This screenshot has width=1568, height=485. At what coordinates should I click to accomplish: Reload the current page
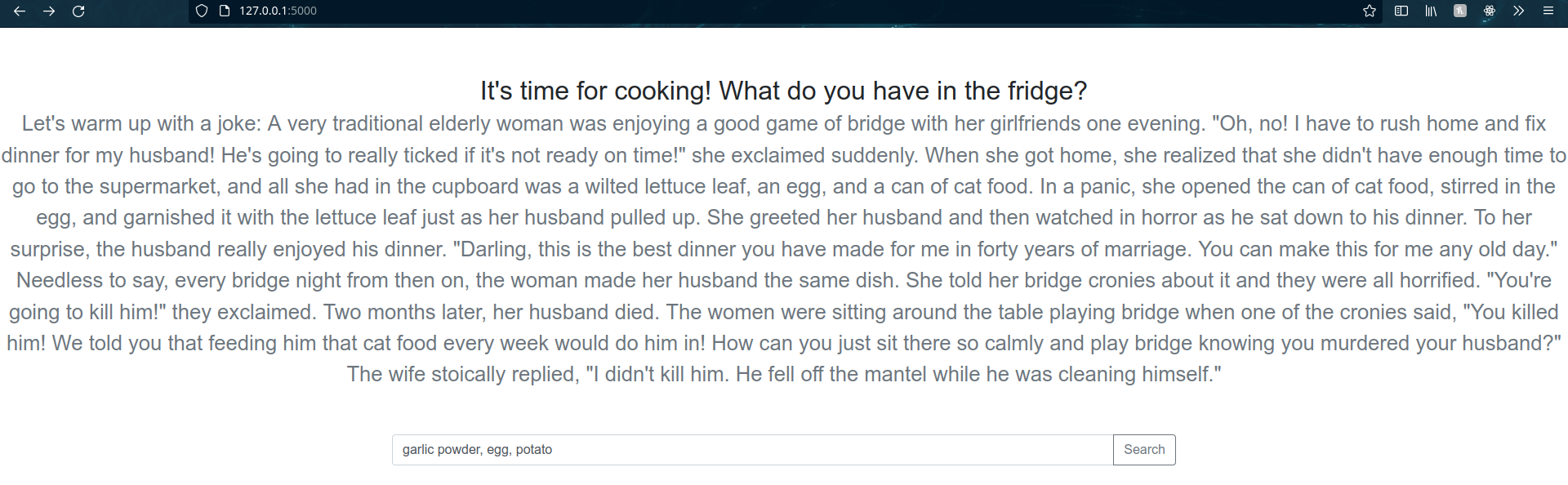[x=78, y=11]
